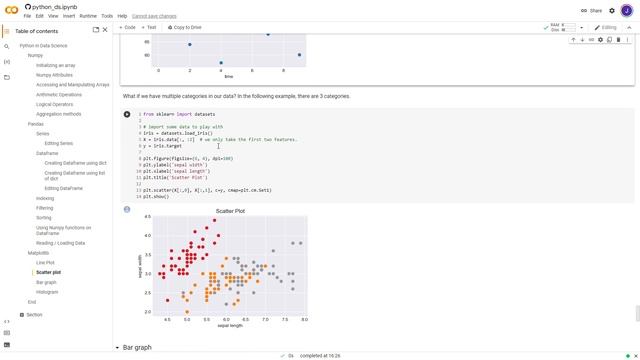Viewport: 640px width, 360px height.
Task: Move the cell up with arrow icon
Action: coord(573,40)
